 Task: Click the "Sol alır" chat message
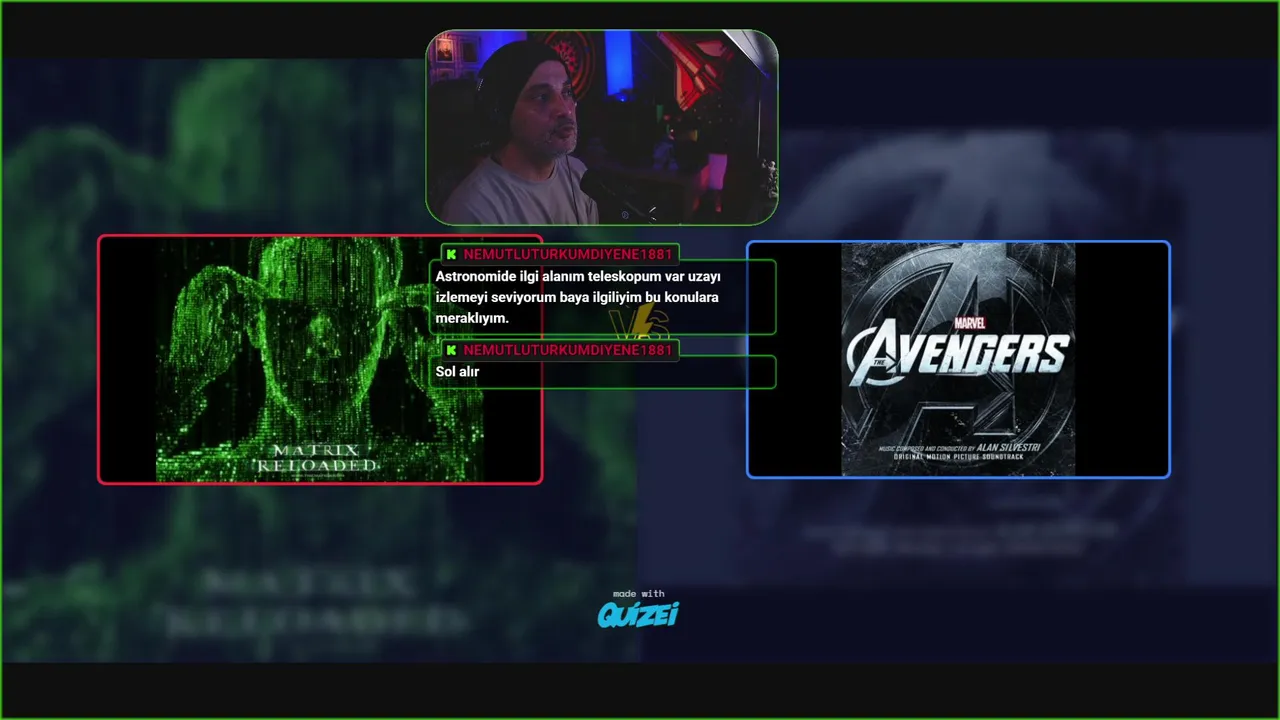tap(603, 372)
